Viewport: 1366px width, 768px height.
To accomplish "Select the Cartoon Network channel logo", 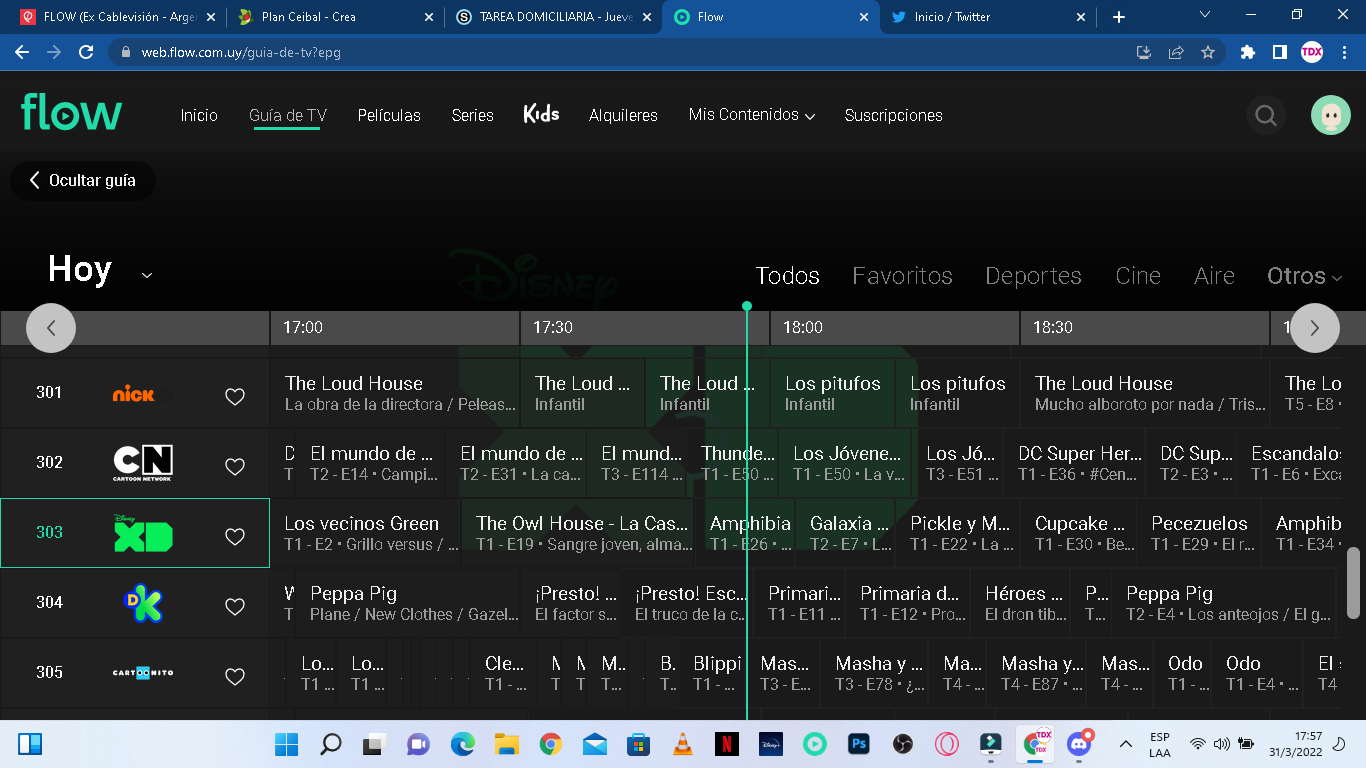I will [x=142, y=463].
